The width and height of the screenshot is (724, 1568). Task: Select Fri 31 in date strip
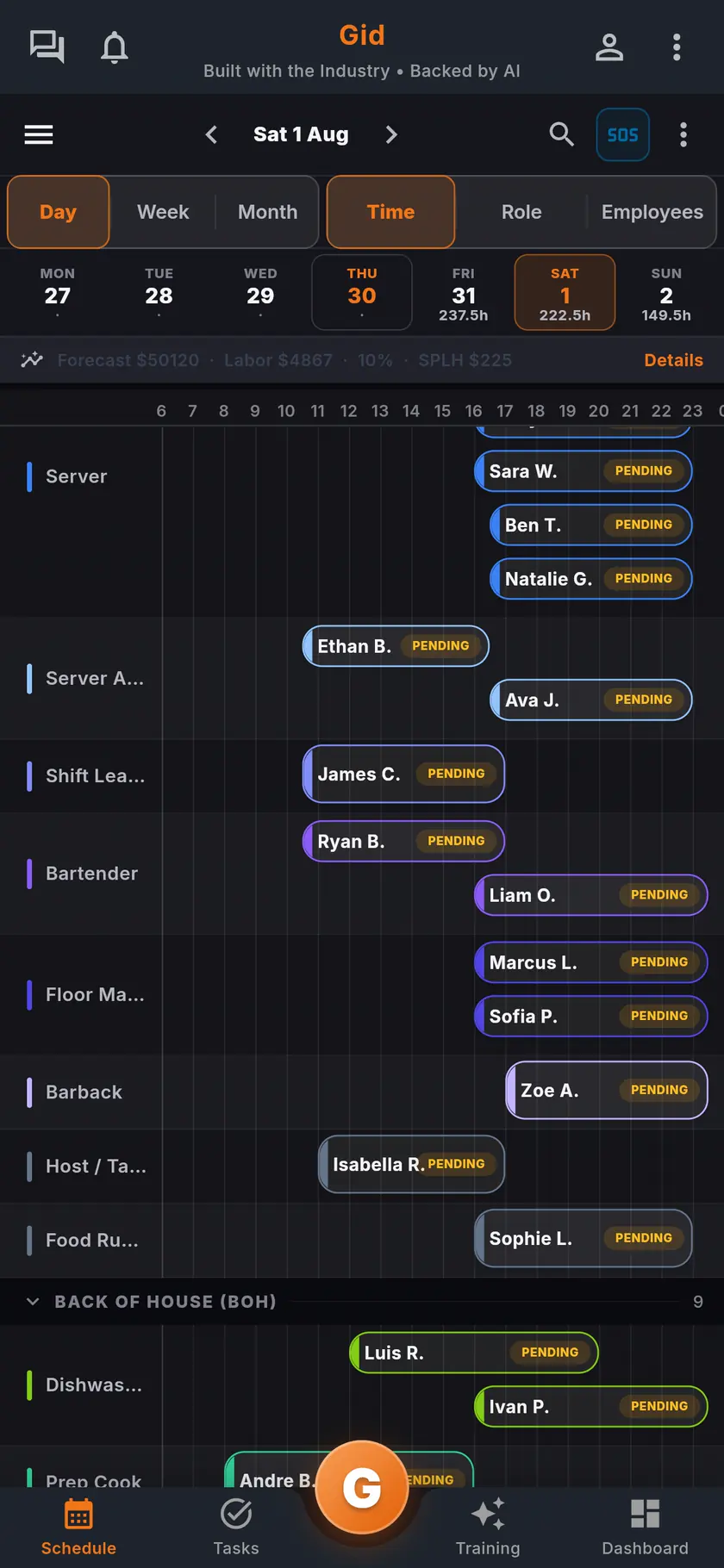click(x=464, y=293)
